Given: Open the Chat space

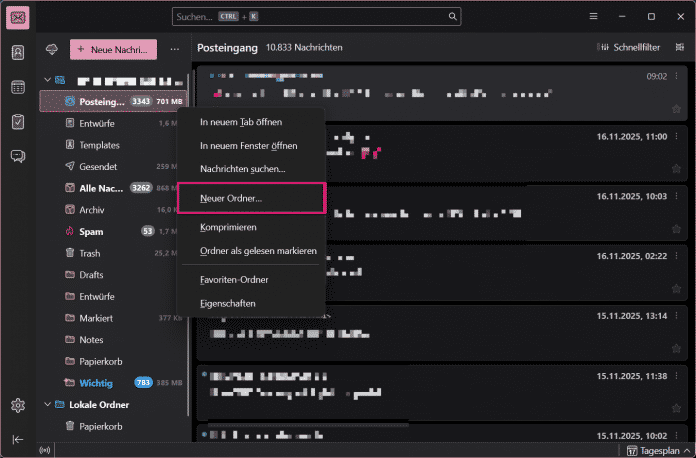Looking at the screenshot, I should coord(18,155).
